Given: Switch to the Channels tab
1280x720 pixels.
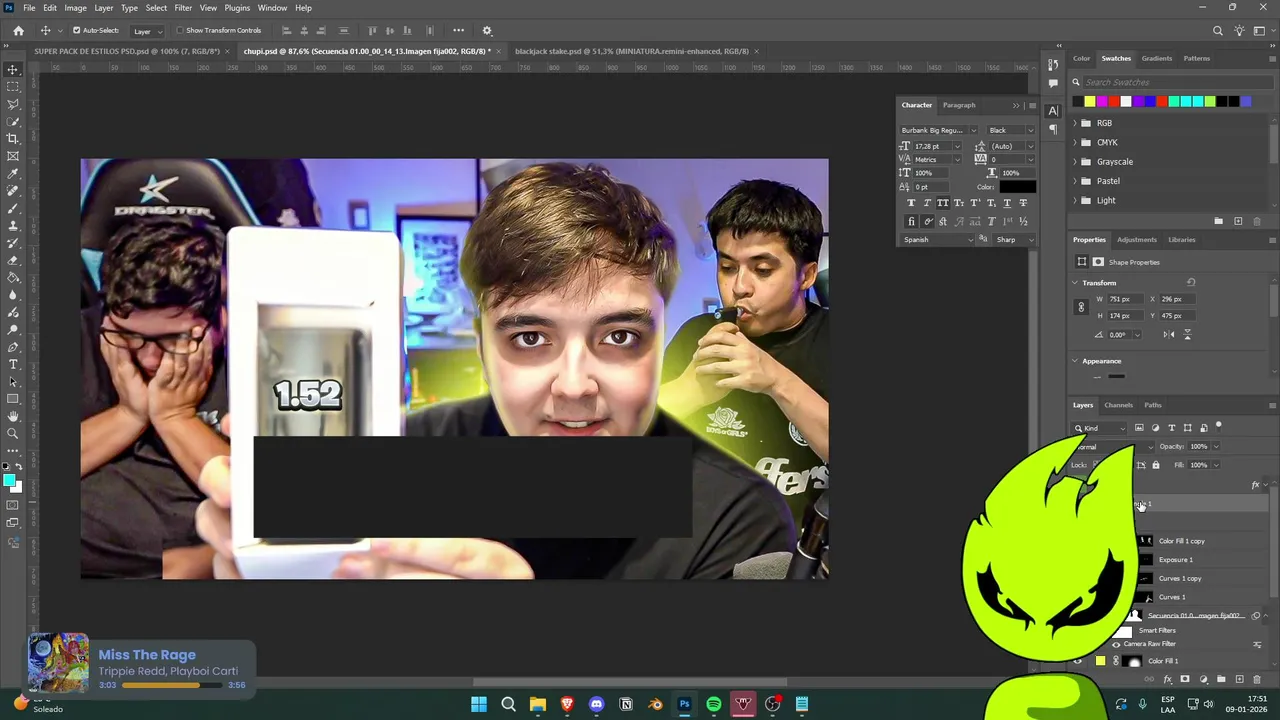Looking at the screenshot, I should 1118,405.
